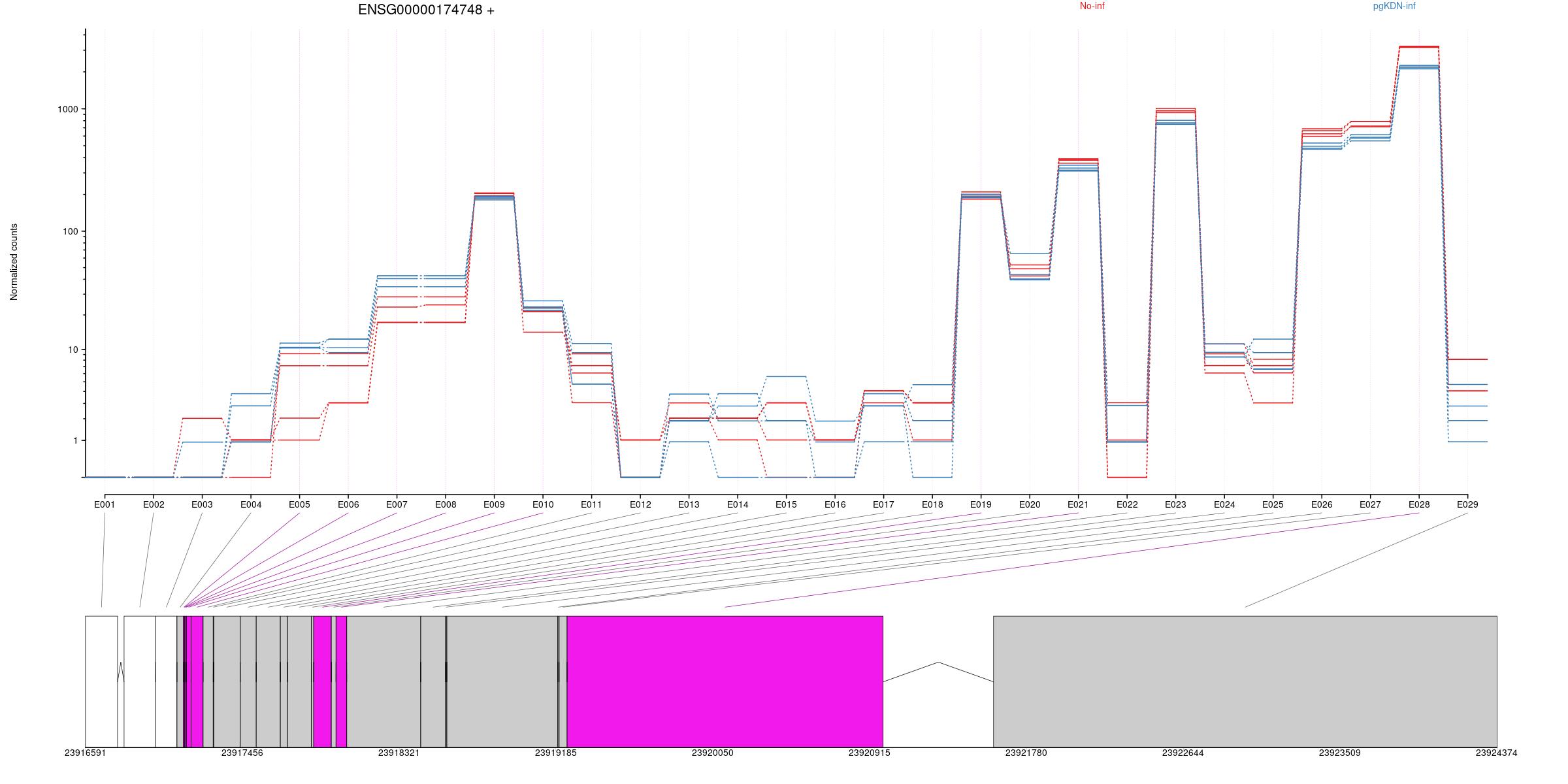
Task: Click exon label E022
Action: tap(1127, 504)
